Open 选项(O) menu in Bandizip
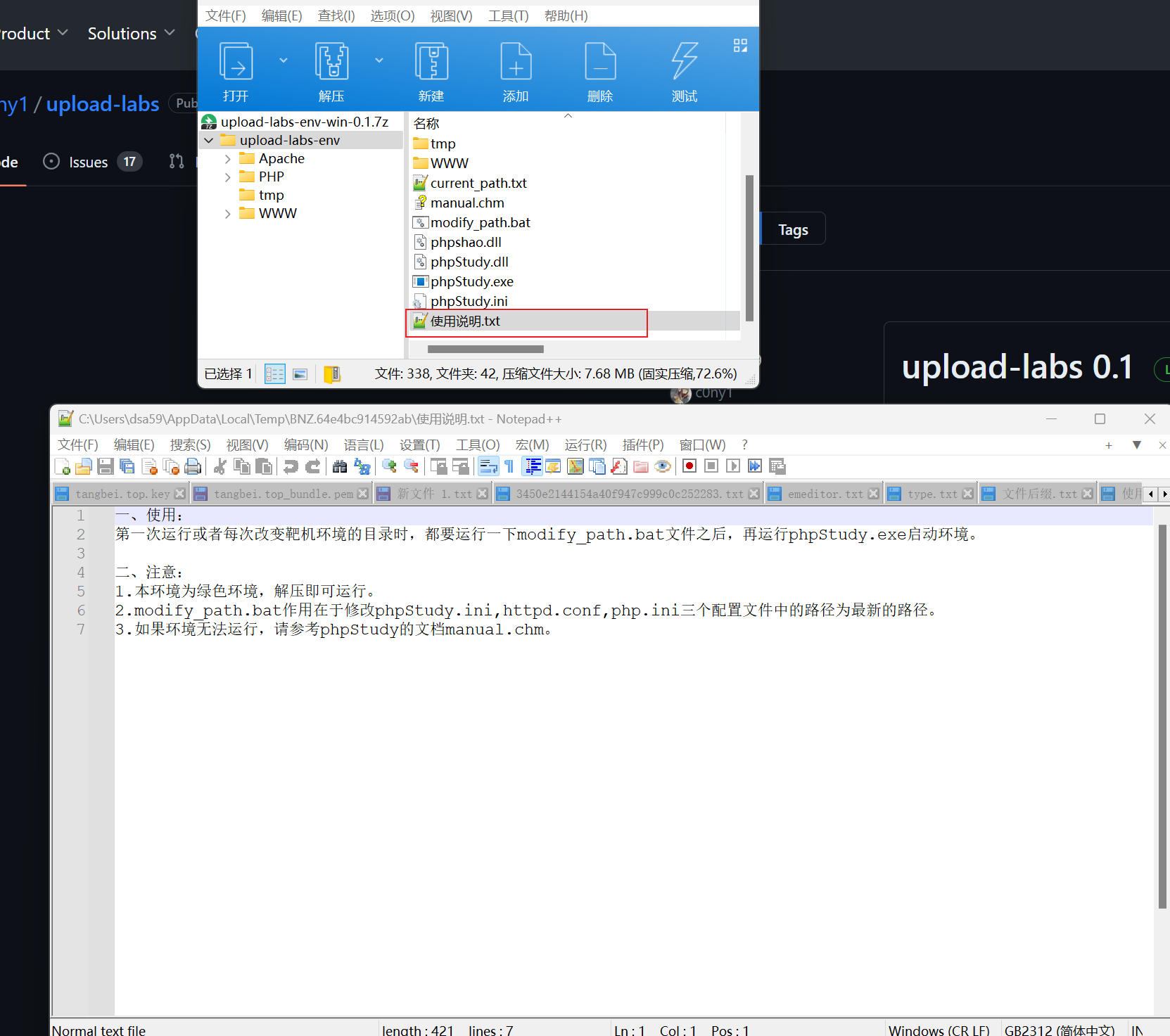Screen dimensions: 1170x1036 point(393,15)
